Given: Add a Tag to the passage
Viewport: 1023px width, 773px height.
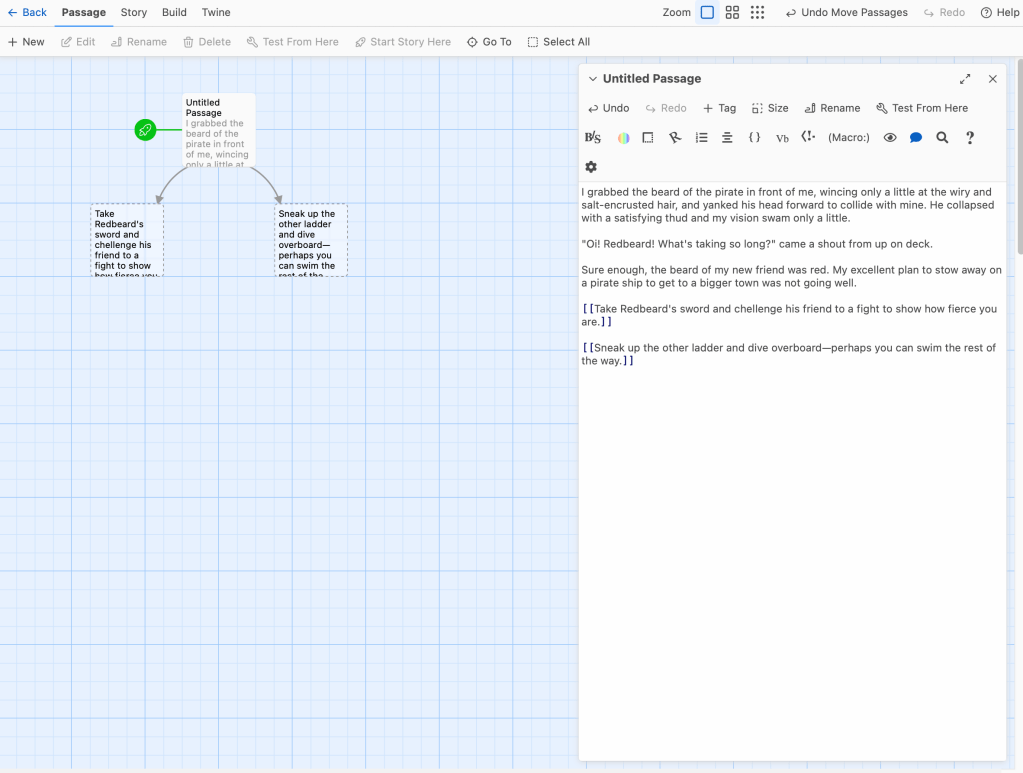Looking at the screenshot, I should (719, 108).
